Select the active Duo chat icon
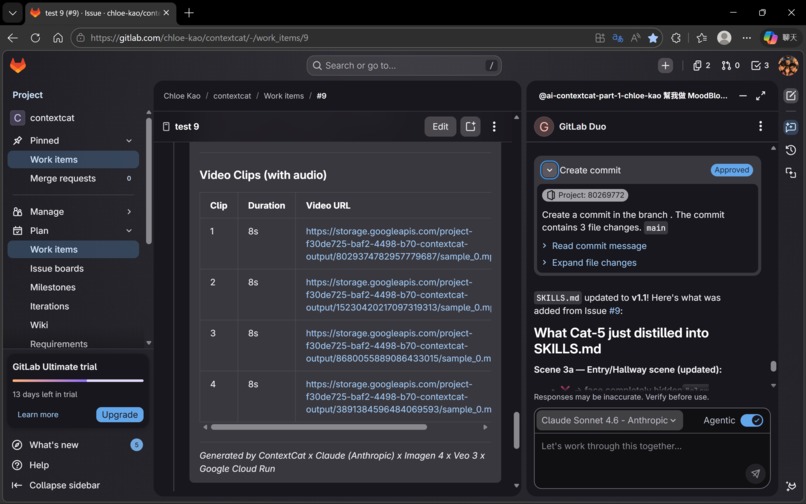Image resolution: width=806 pixels, height=504 pixels. (x=791, y=127)
